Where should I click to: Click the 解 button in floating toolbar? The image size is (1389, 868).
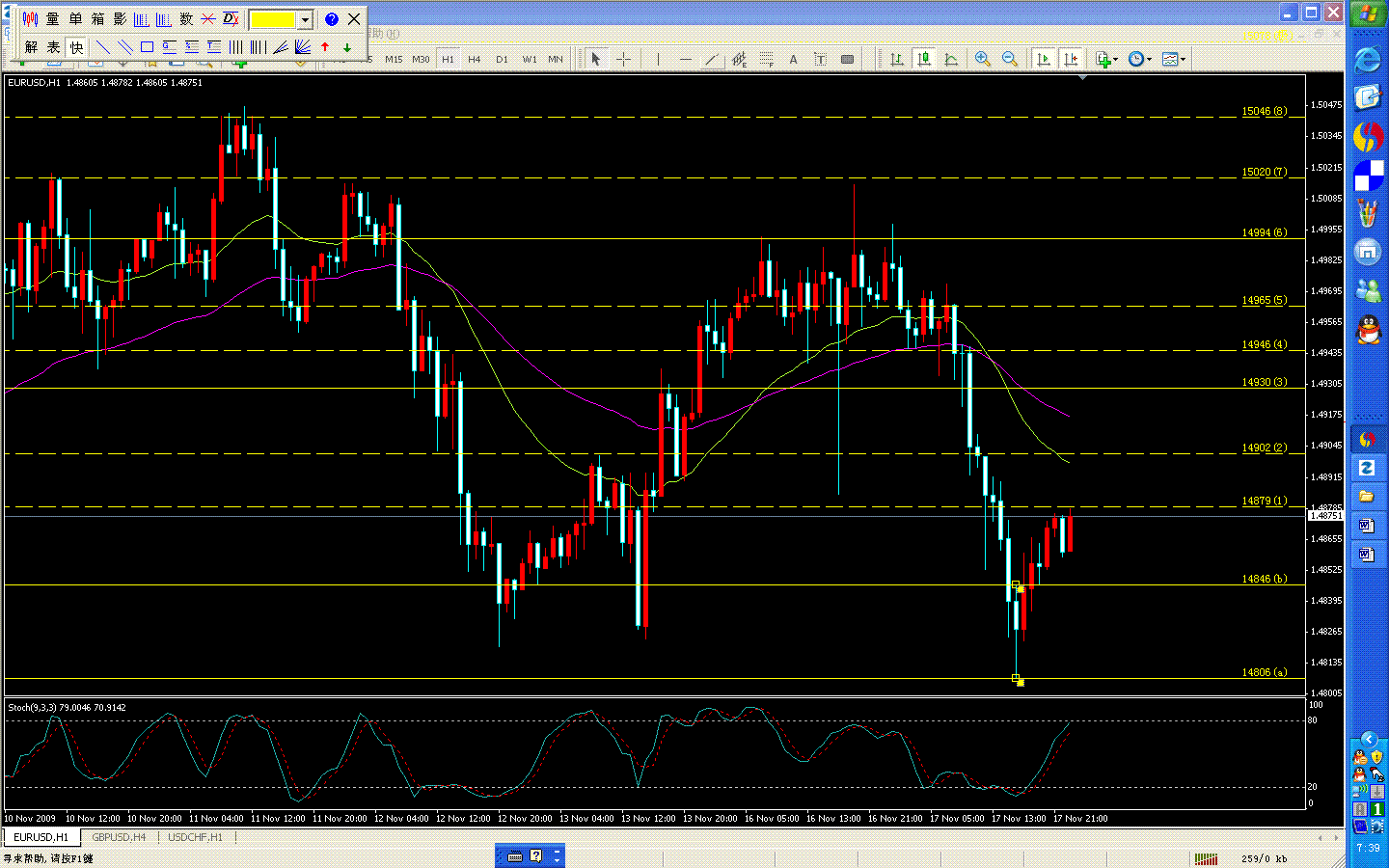[31, 46]
